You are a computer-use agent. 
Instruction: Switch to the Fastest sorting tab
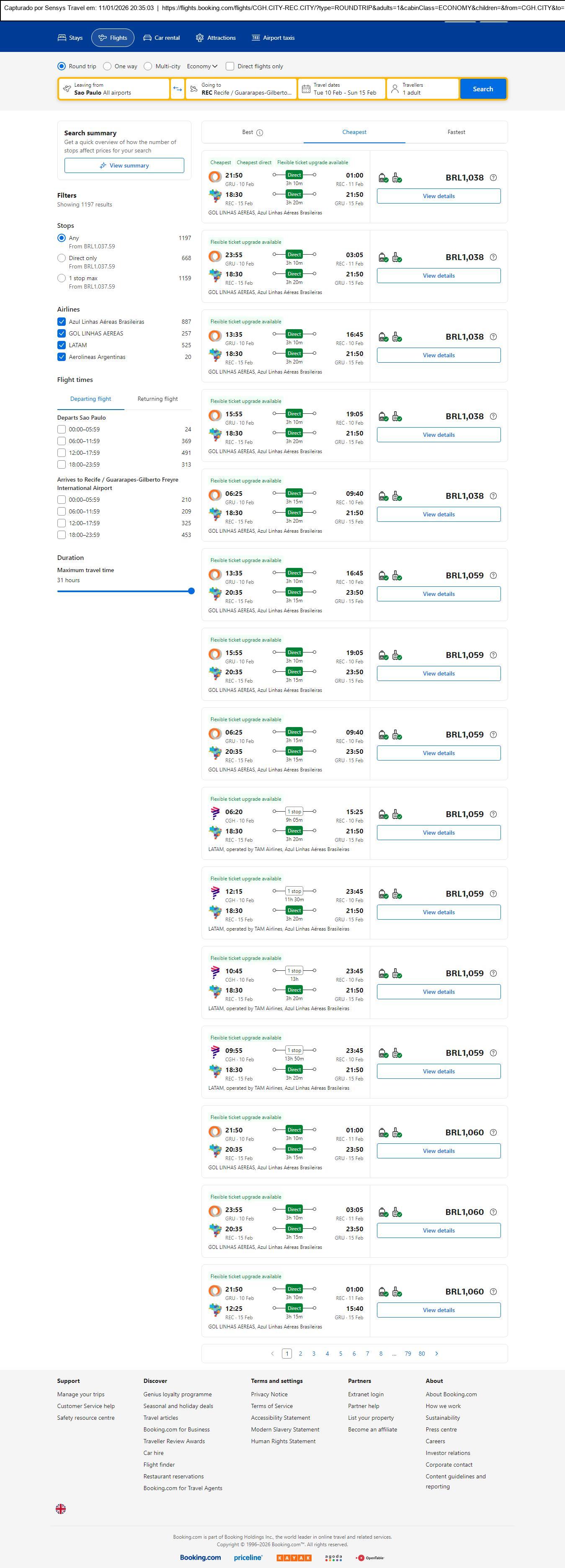click(456, 132)
